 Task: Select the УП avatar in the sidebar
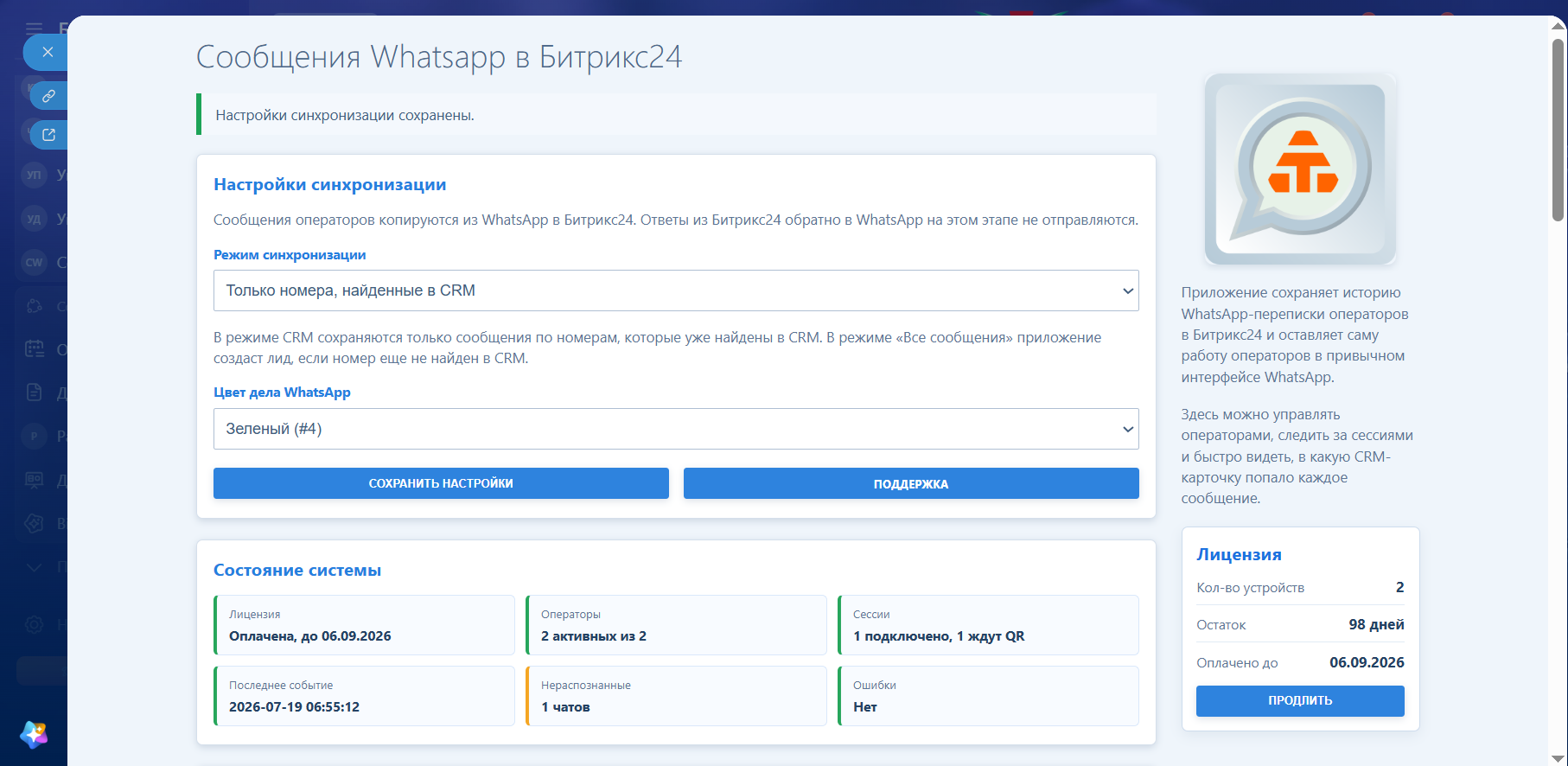(x=34, y=174)
